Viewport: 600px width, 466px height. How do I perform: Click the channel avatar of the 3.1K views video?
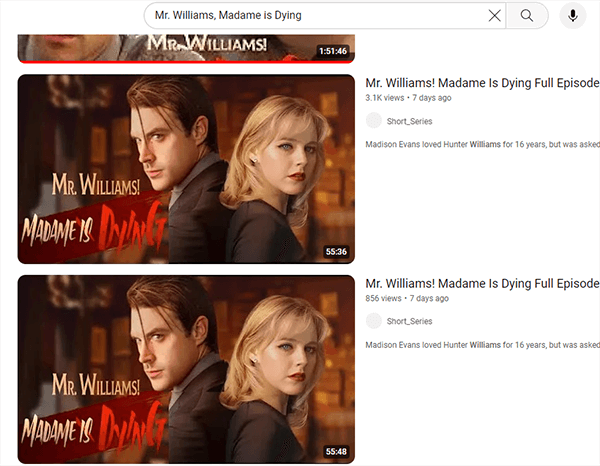(x=373, y=121)
